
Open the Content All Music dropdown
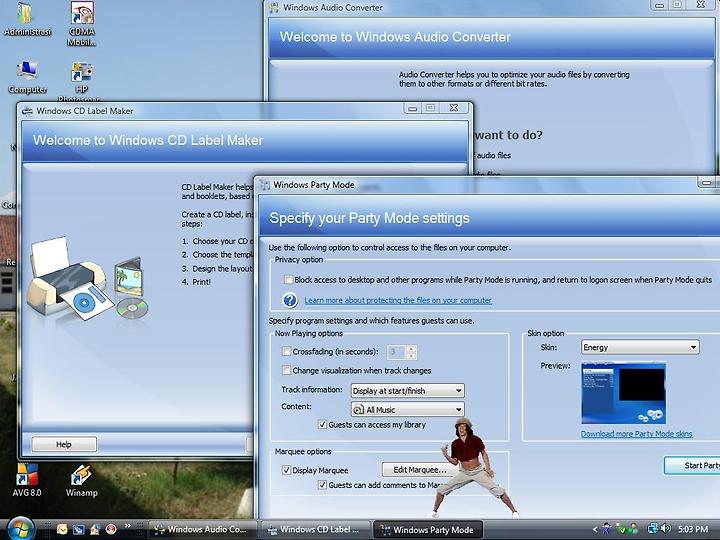[x=407, y=410]
